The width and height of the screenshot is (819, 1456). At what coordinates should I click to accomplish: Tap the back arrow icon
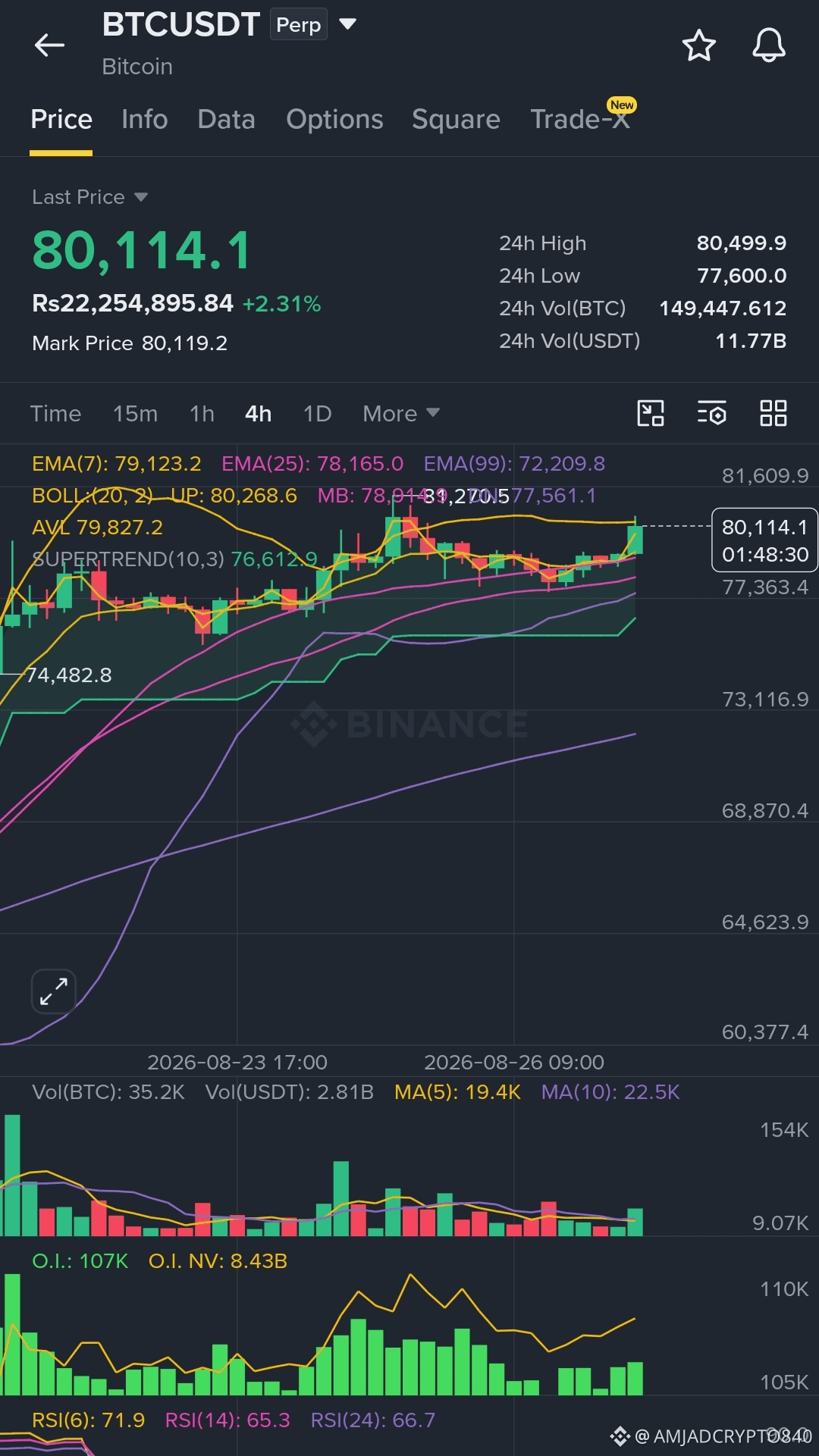pyautogui.click(x=50, y=45)
